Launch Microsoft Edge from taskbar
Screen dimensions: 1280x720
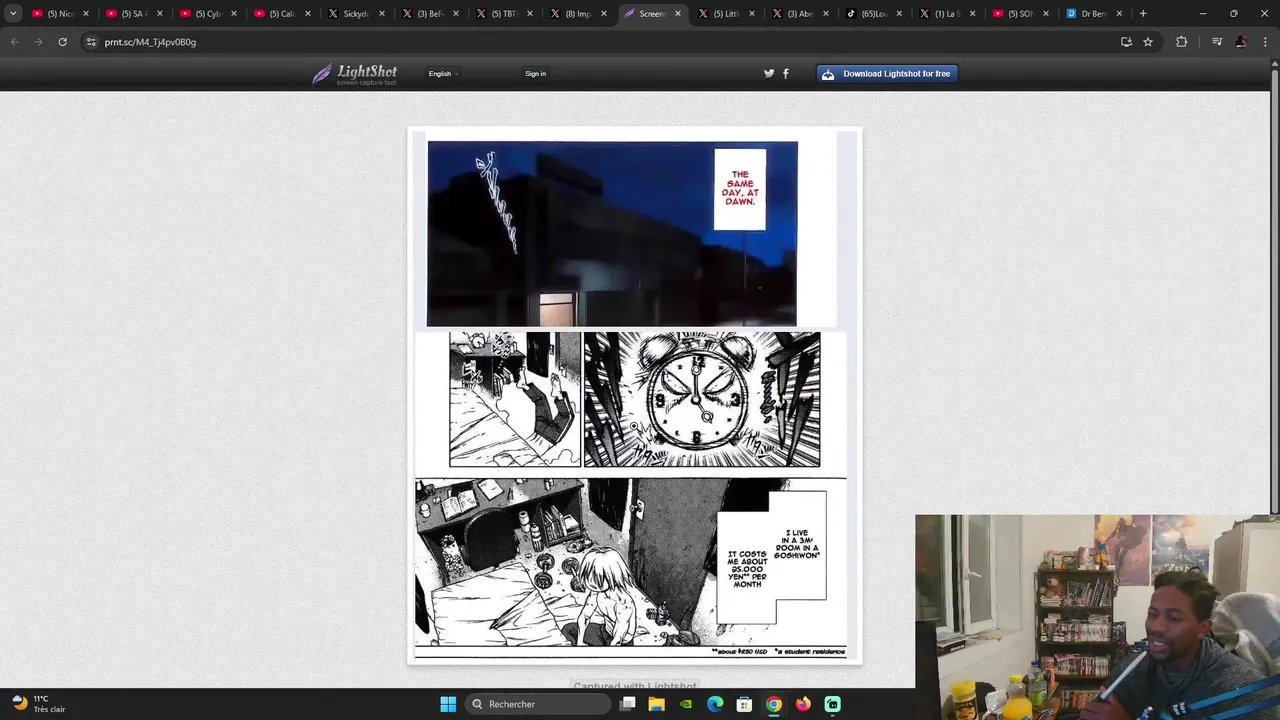click(715, 704)
